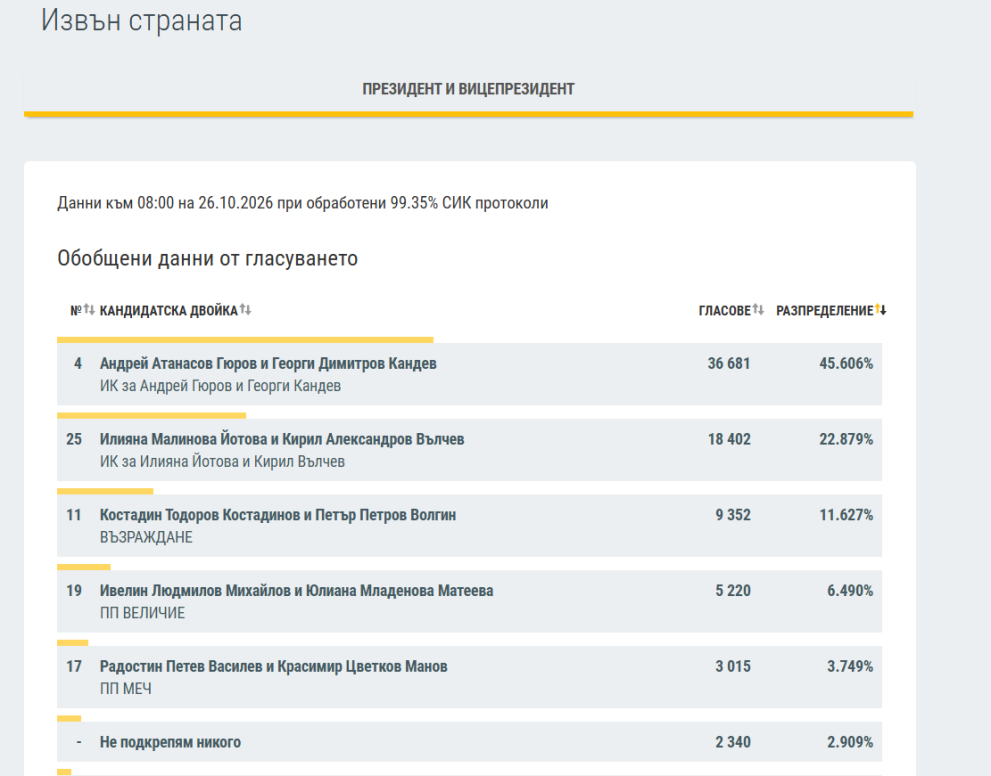Select Радостин Петев Василев candidate pair name

click(x=274, y=667)
